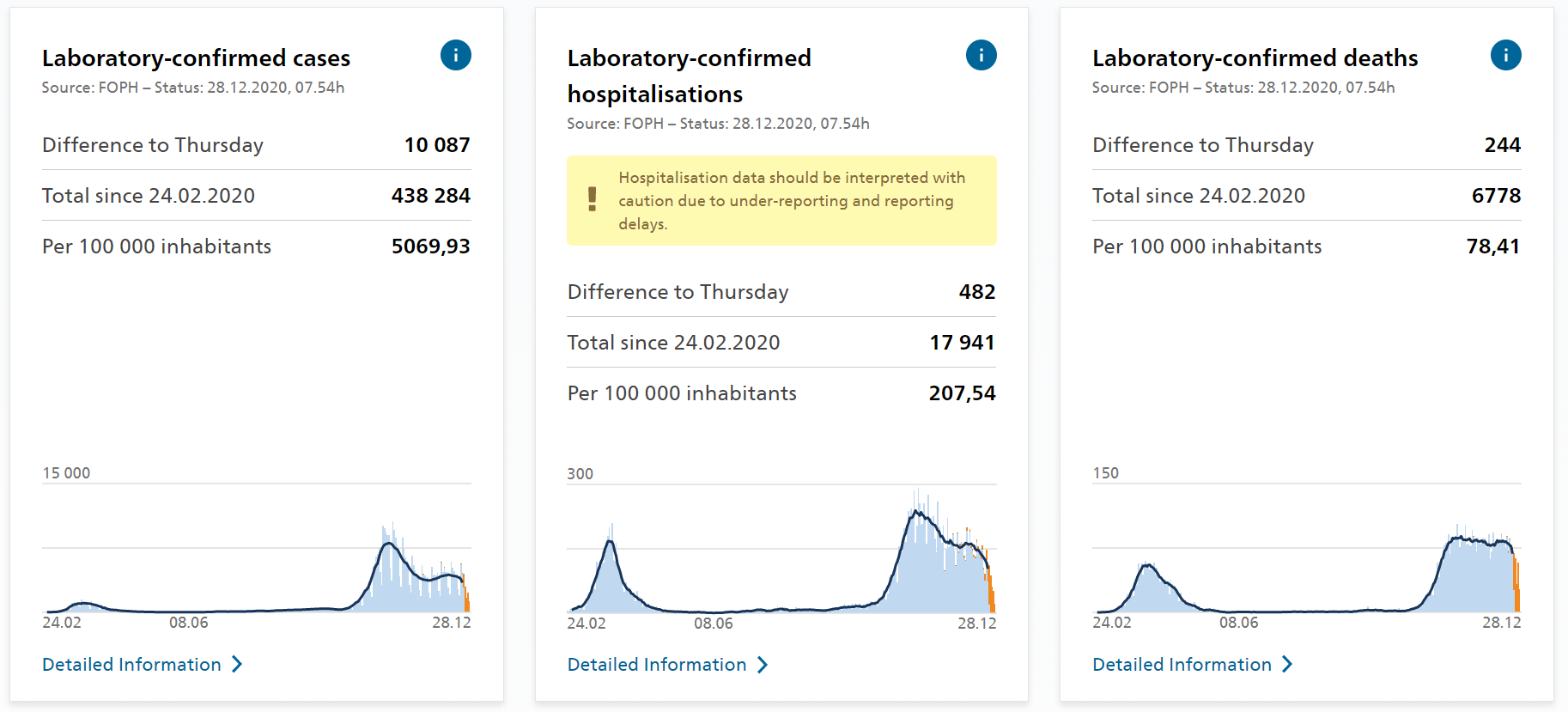Open info icon for Laboratory-confirmed hospitalisations
The image size is (1568, 712).
point(981,56)
